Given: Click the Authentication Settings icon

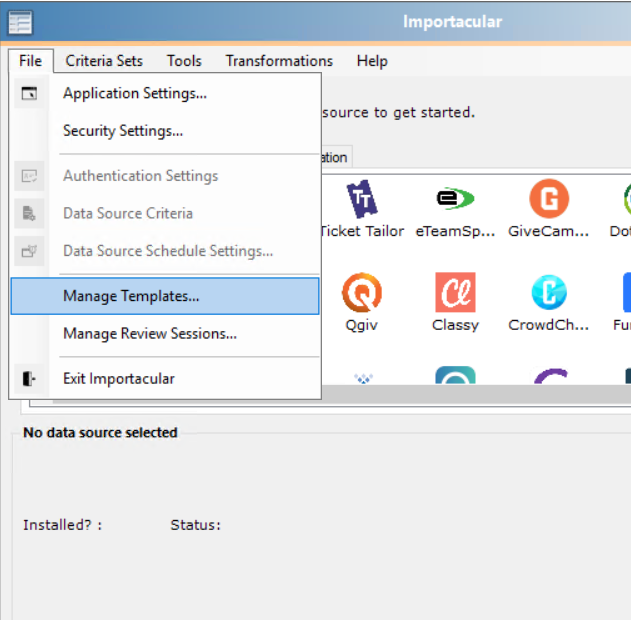Looking at the screenshot, I should coord(29,176).
